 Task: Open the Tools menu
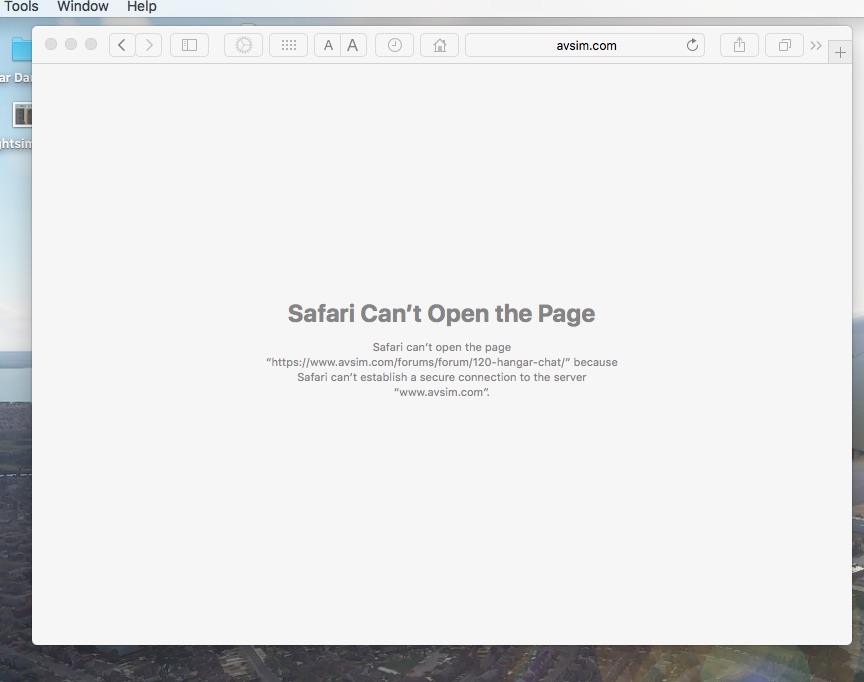[x=20, y=7]
